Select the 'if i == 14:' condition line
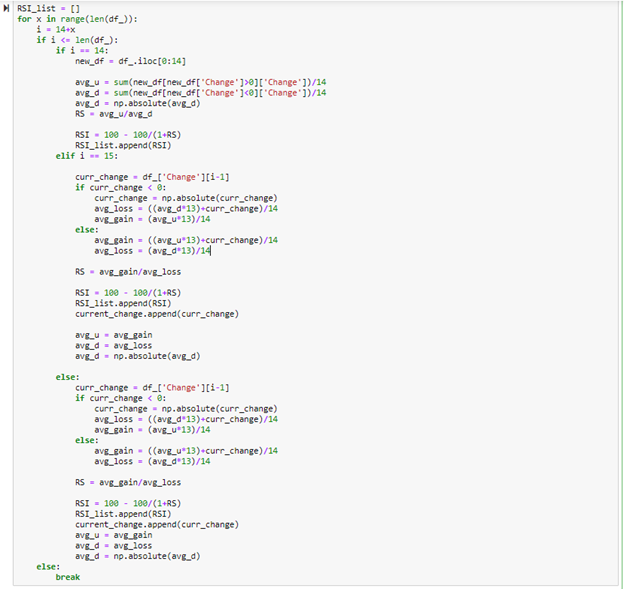Screen dimensions: 624x589 [80, 50]
